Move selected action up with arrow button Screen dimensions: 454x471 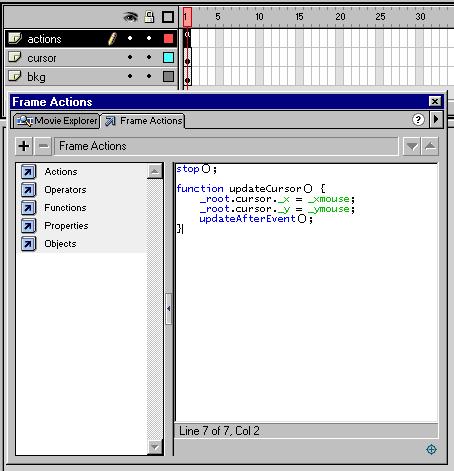[430, 146]
